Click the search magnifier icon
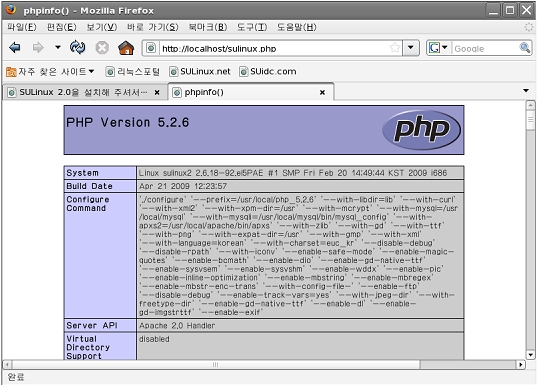The image size is (537, 386). (x=525, y=48)
